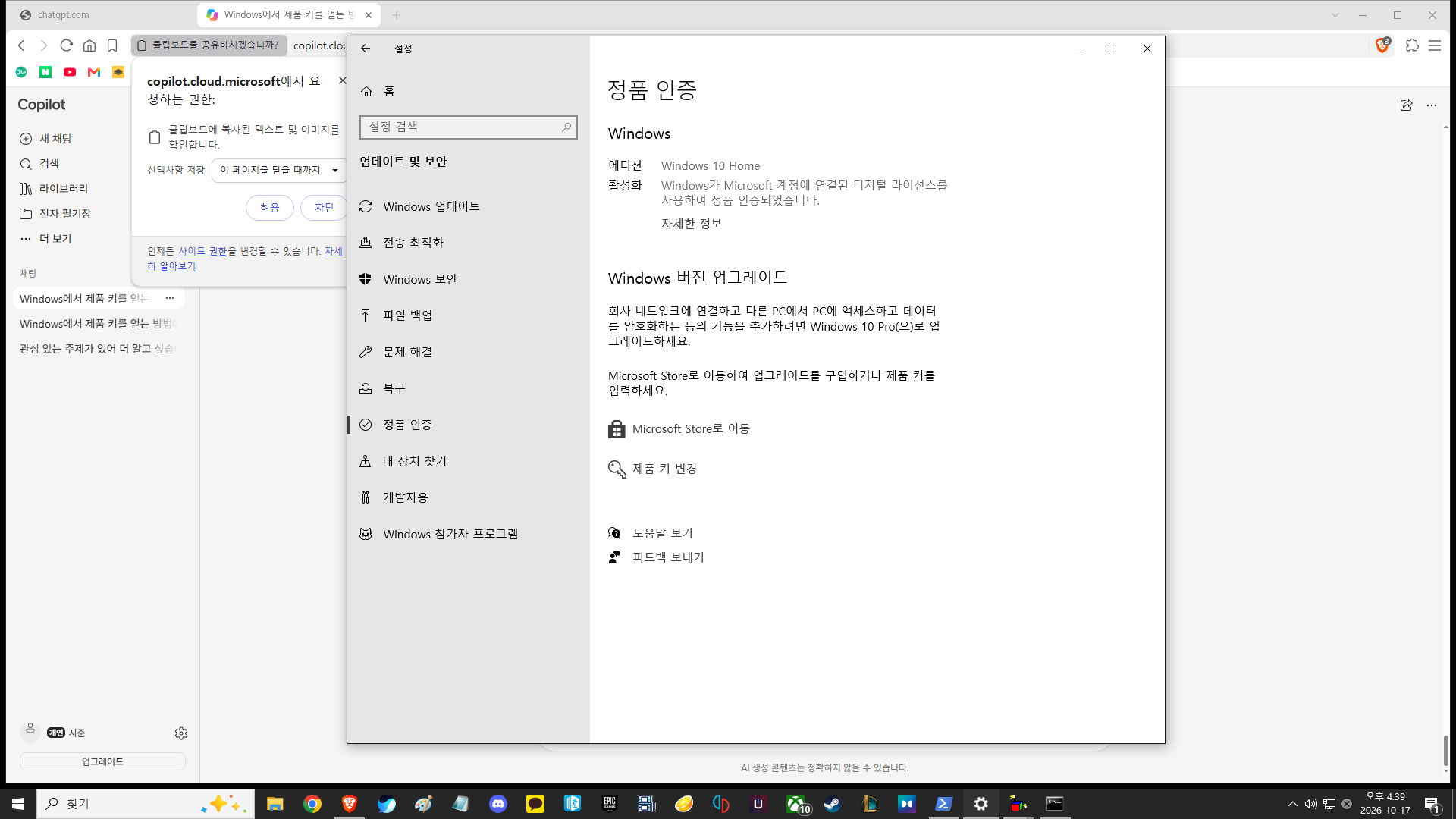Show hidden system tray icons
Image resolution: width=1456 pixels, height=819 pixels.
(1292, 804)
